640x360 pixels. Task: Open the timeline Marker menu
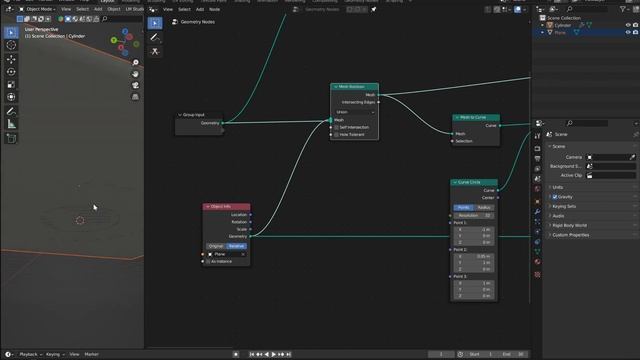tap(91, 354)
